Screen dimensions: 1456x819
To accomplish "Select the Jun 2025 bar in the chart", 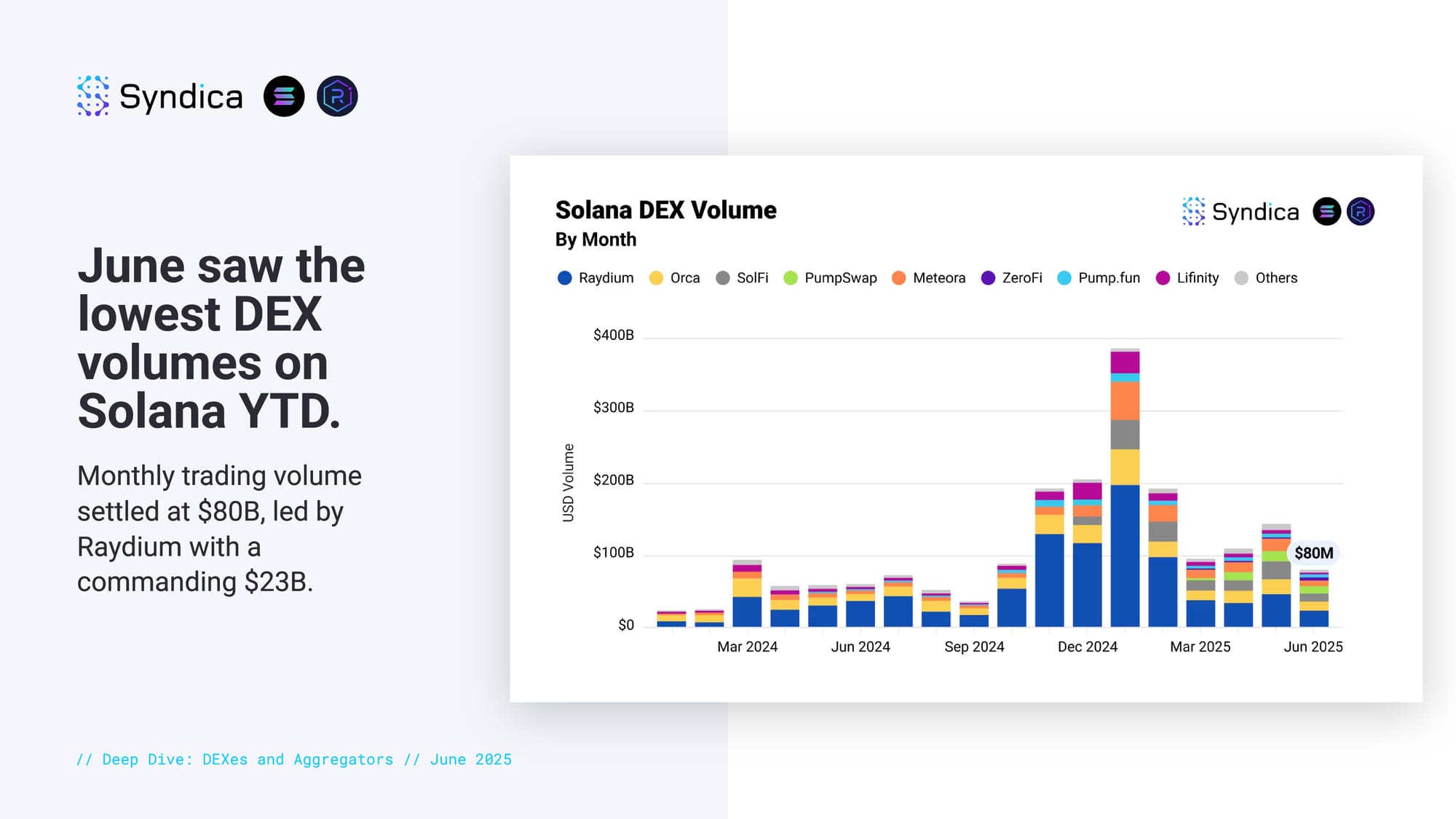I will 1314,598.
